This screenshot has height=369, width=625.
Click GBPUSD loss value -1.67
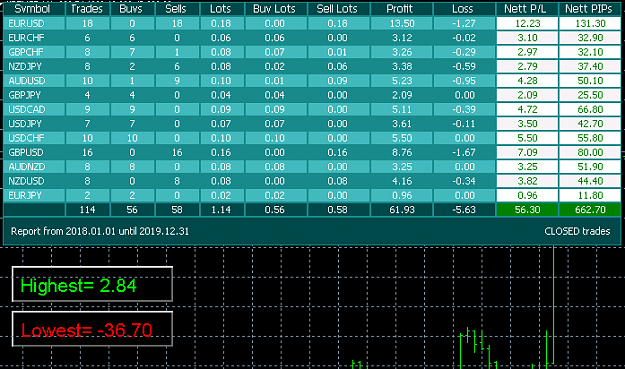(x=464, y=152)
